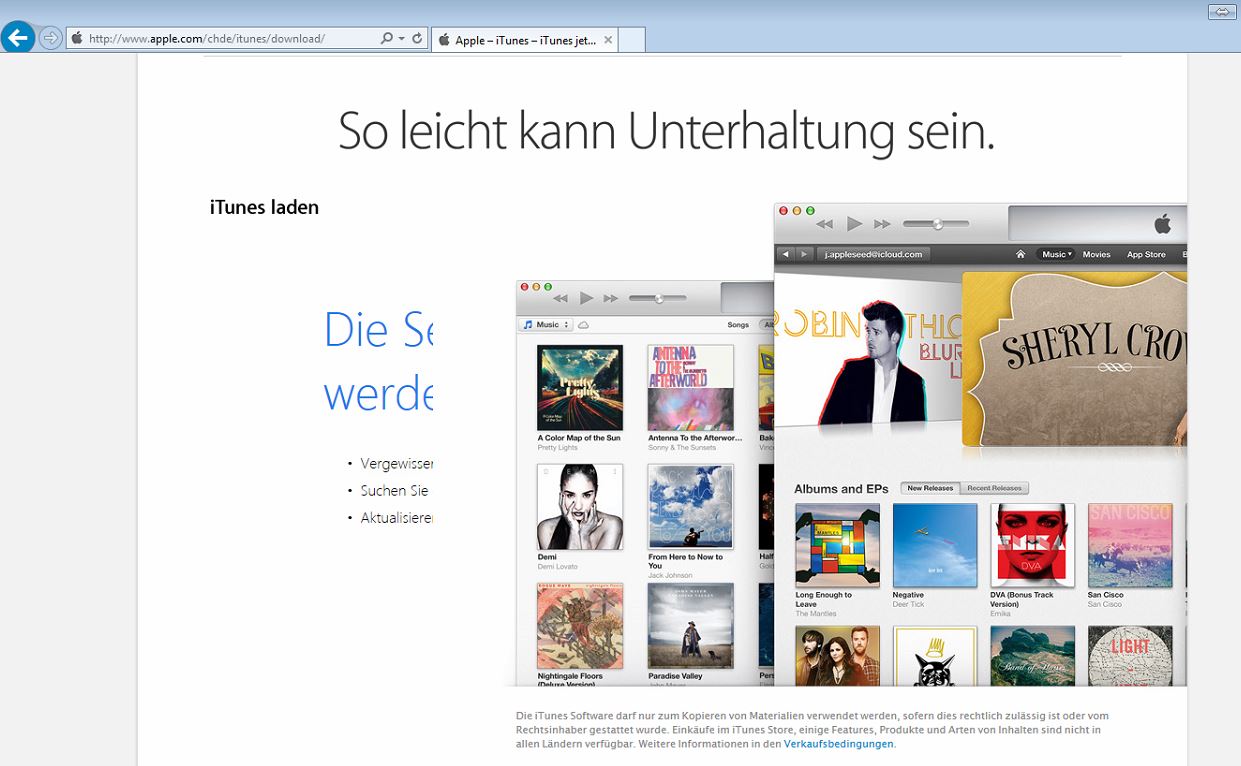Click Fast Forward in the iTunes Store window
This screenshot has height=766, width=1241.
[882, 224]
